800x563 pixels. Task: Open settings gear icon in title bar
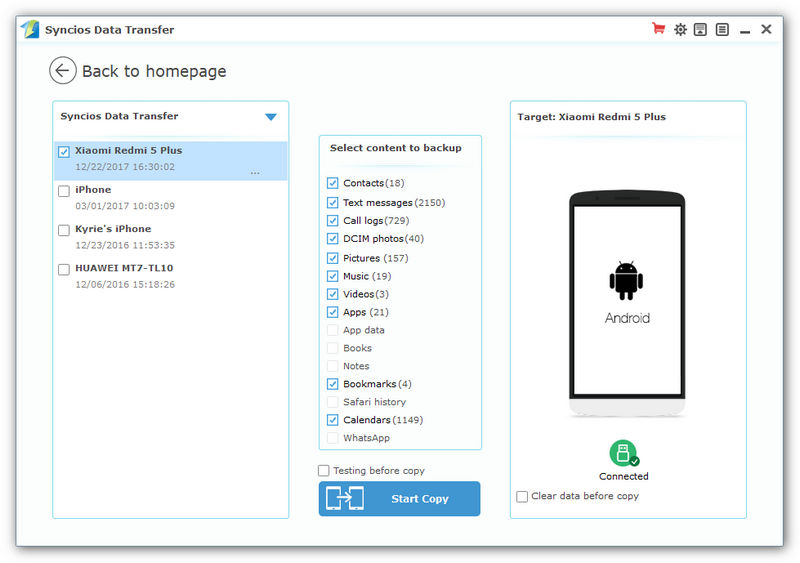tap(680, 30)
